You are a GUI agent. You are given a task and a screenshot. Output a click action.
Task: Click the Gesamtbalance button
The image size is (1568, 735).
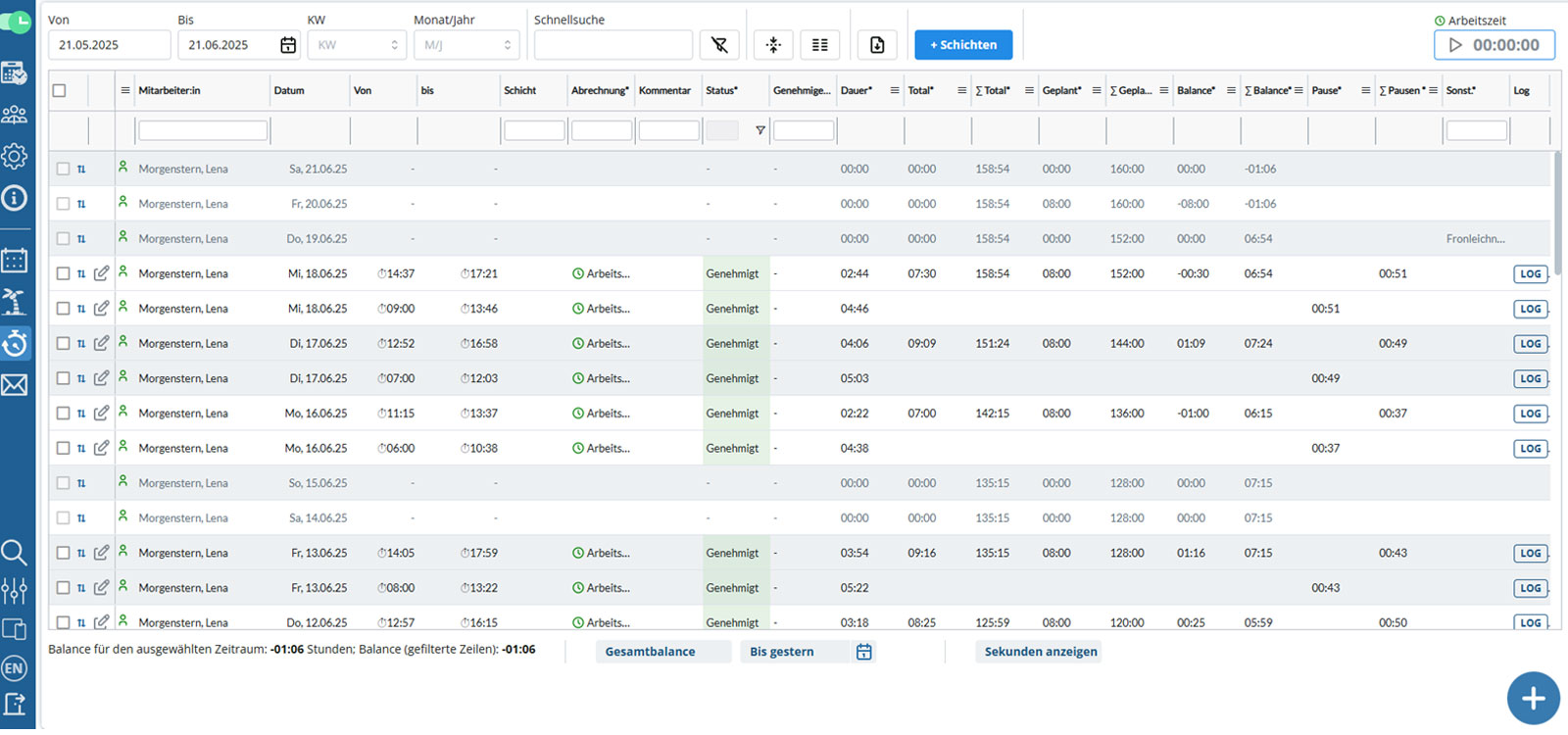[x=663, y=652]
